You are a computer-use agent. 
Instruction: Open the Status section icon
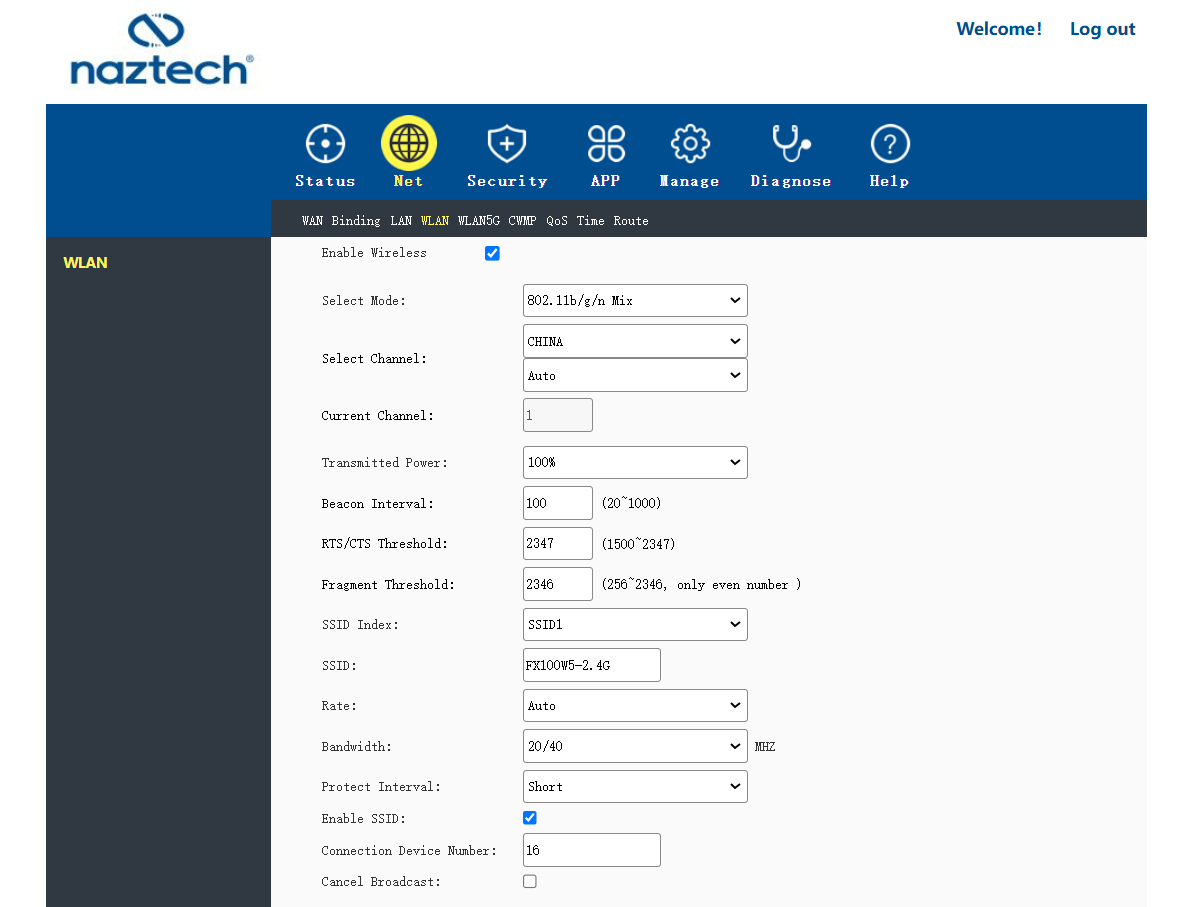click(325, 143)
